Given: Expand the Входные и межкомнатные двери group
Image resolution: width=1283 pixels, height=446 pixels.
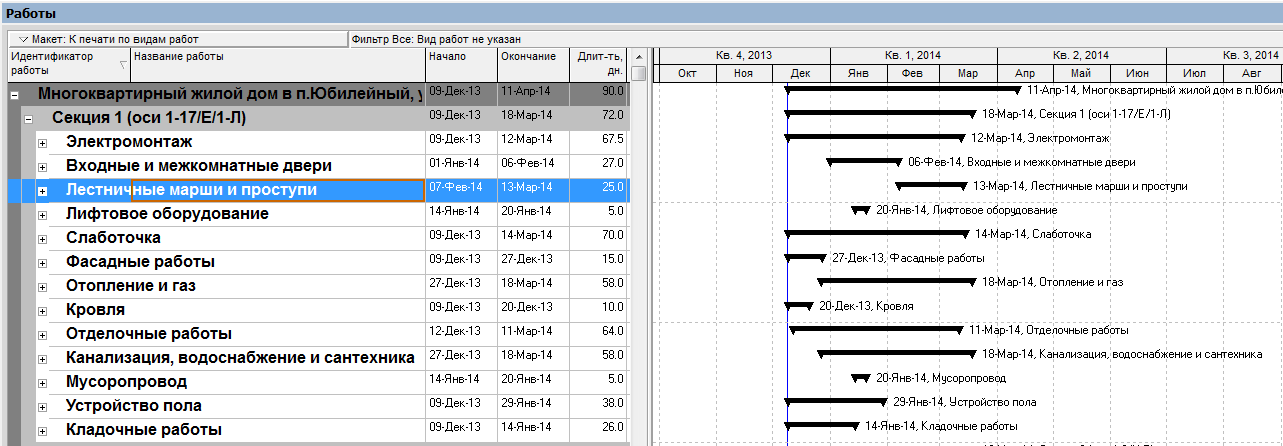Looking at the screenshot, I should 43,166.
